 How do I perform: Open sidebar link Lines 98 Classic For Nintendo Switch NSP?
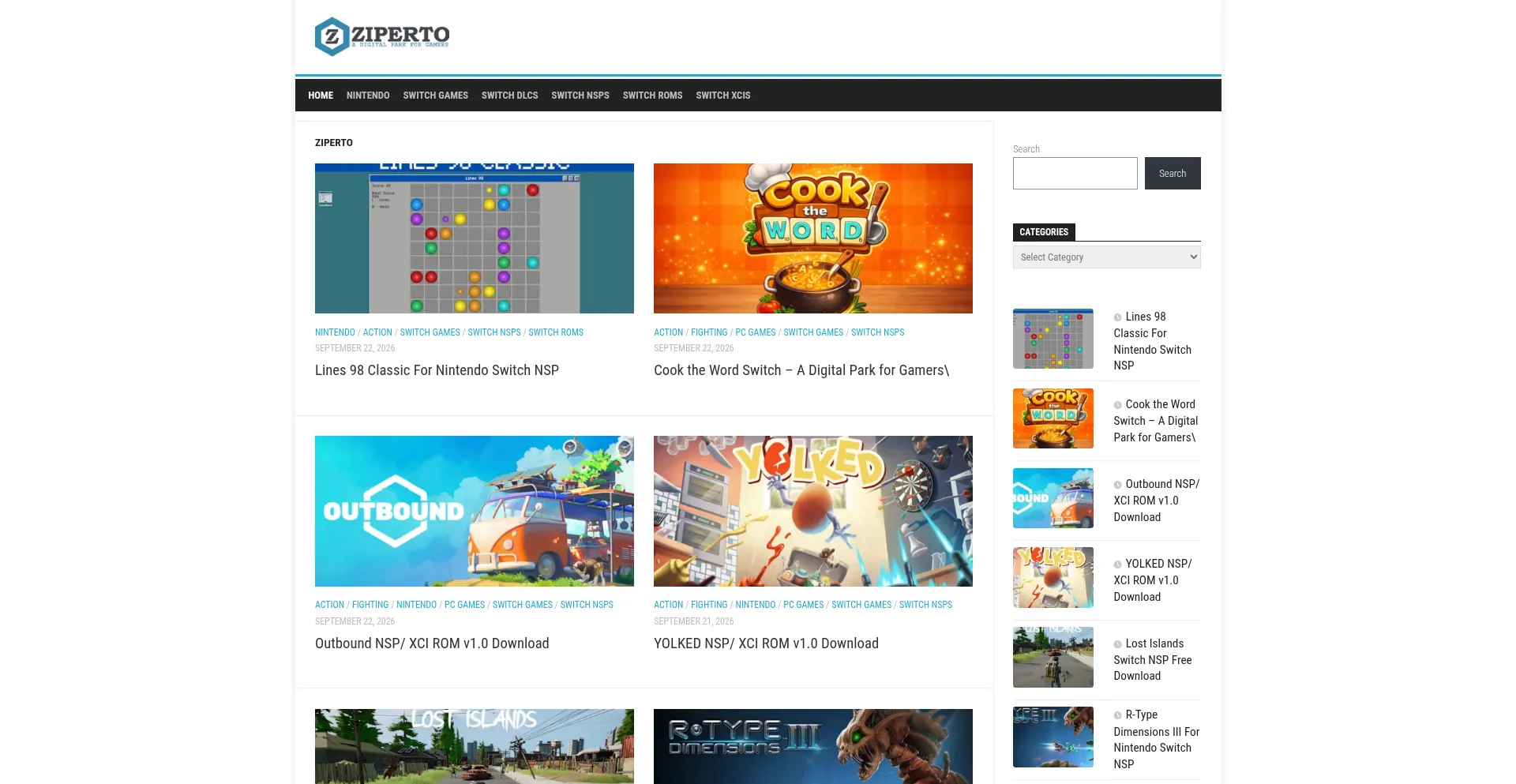point(1153,341)
